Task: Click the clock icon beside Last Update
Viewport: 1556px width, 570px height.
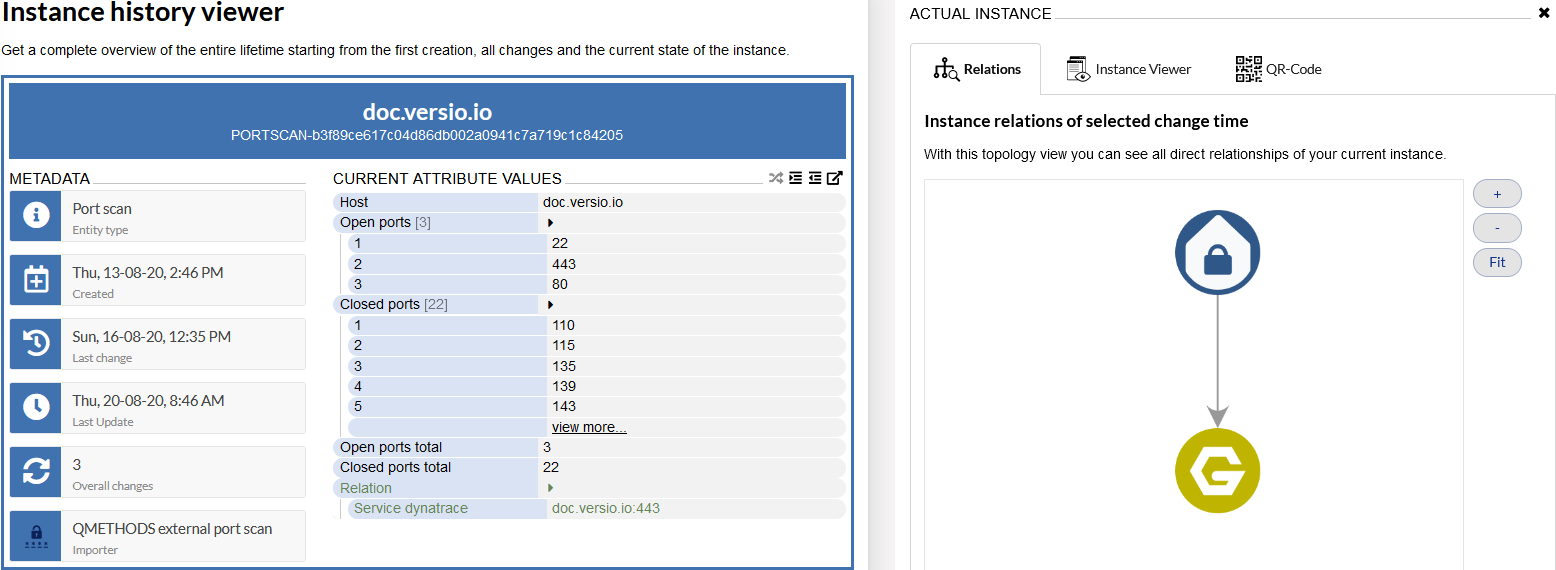Action: [x=36, y=408]
